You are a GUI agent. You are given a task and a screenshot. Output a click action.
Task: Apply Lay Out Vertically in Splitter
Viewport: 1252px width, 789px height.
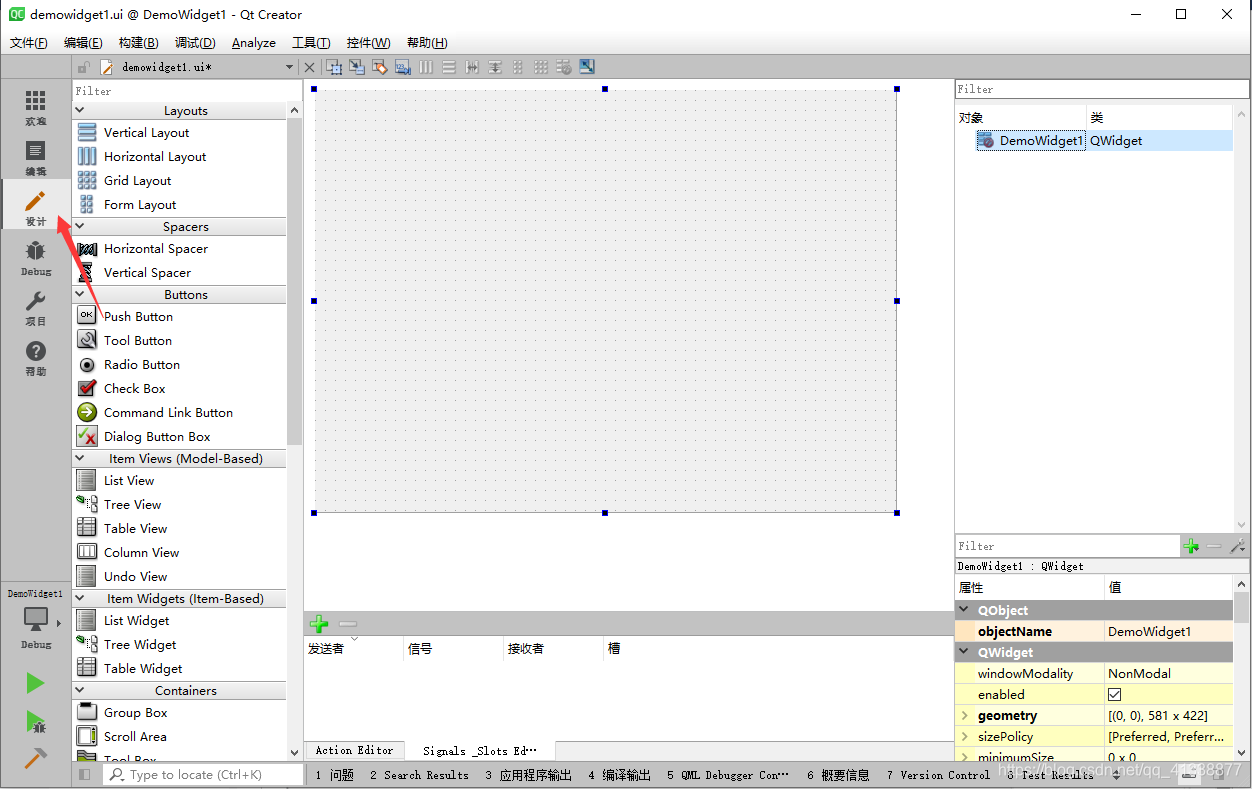click(495, 67)
